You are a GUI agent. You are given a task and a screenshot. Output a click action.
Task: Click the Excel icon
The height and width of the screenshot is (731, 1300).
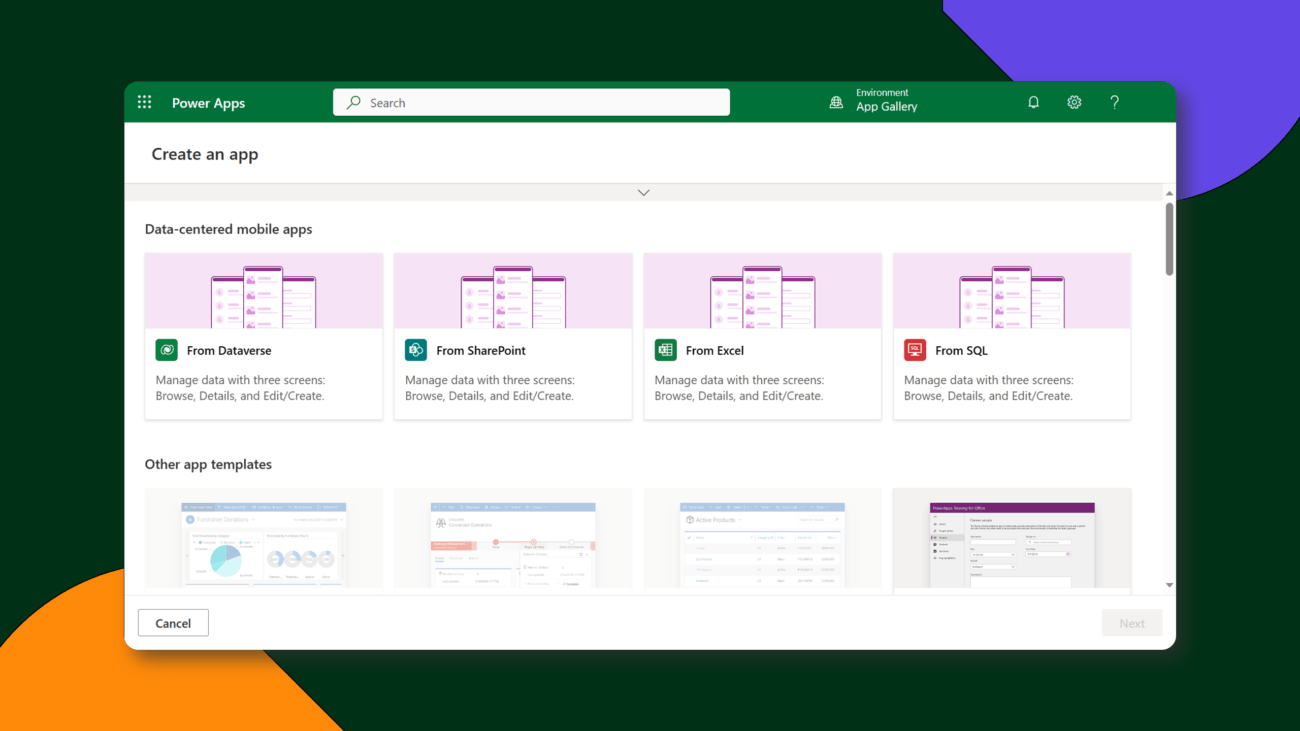[665, 350]
